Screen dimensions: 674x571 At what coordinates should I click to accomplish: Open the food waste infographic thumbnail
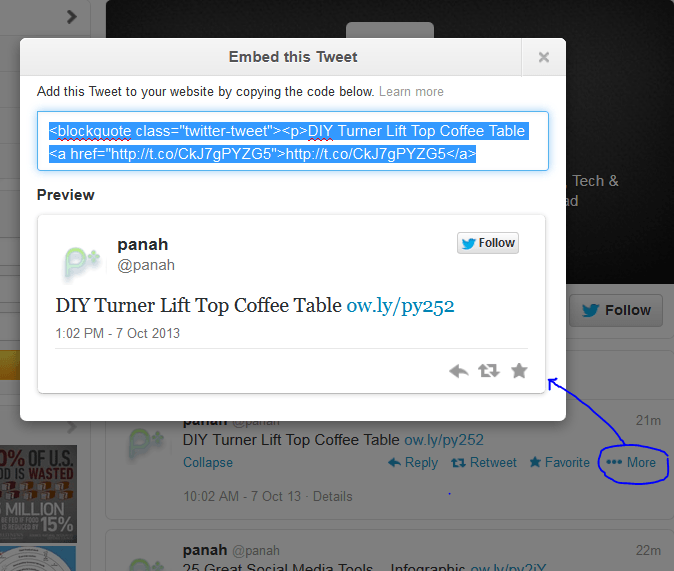click(38, 494)
